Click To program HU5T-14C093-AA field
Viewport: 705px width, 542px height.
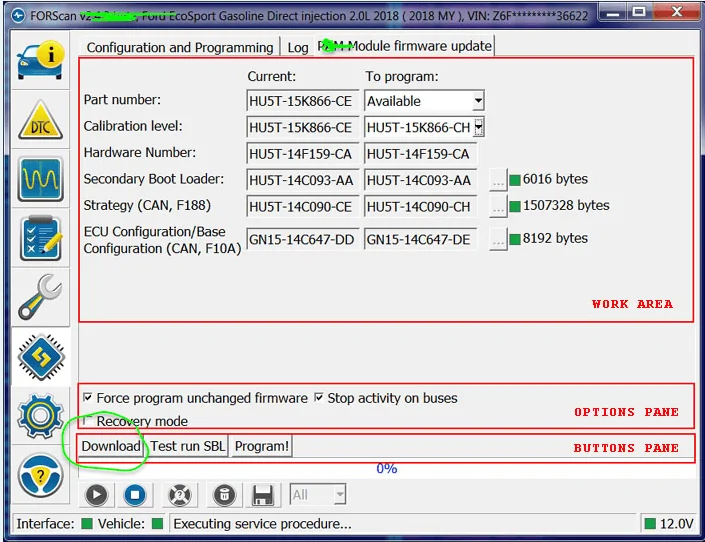(x=421, y=180)
